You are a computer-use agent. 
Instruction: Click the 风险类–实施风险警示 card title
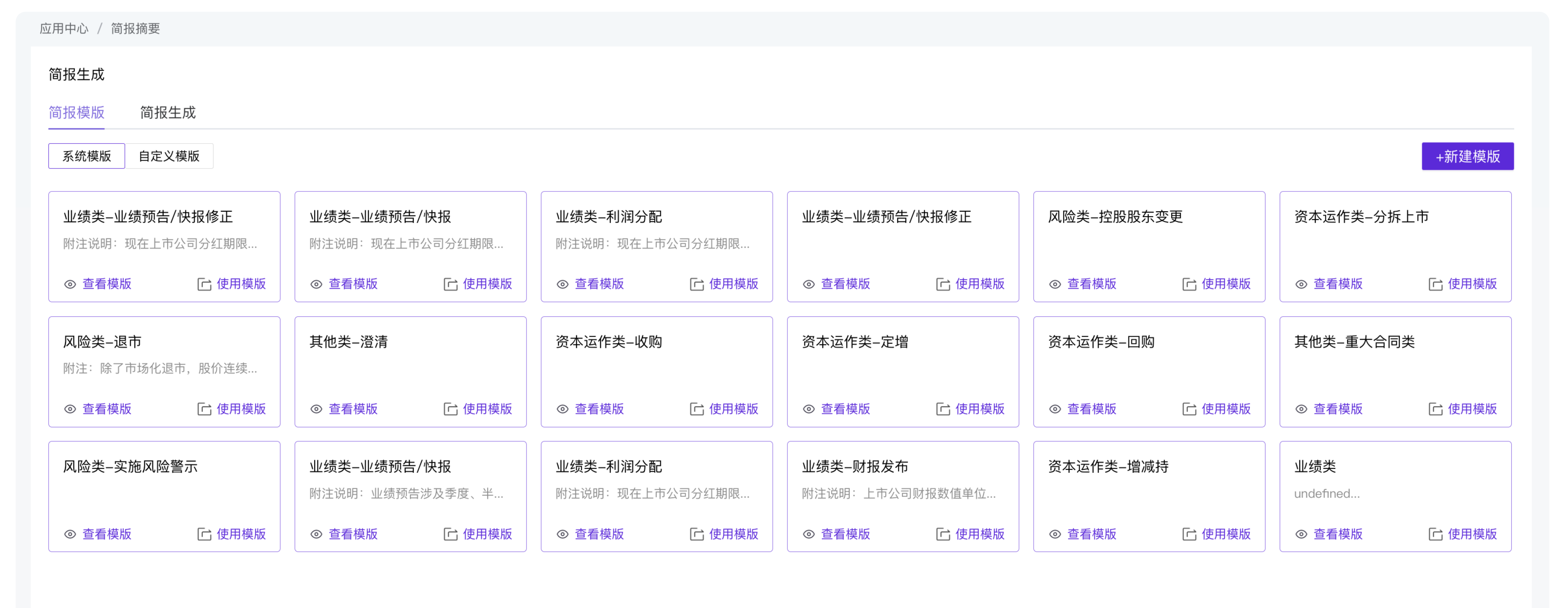click(130, 467)
